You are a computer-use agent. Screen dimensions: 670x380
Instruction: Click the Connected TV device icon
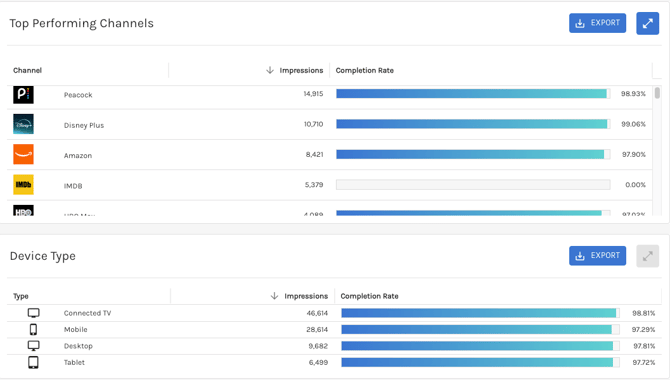pos(34,313)
